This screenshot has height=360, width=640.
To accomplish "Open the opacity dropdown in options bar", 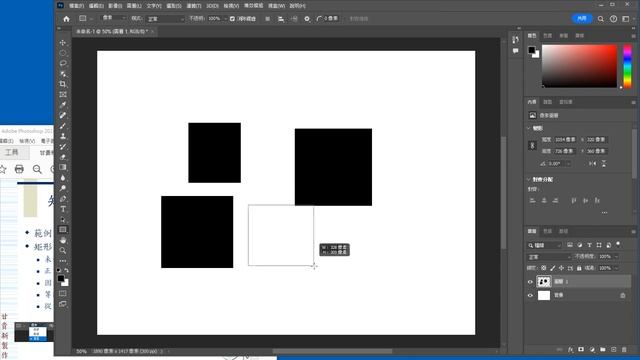I will coord(225,19).
